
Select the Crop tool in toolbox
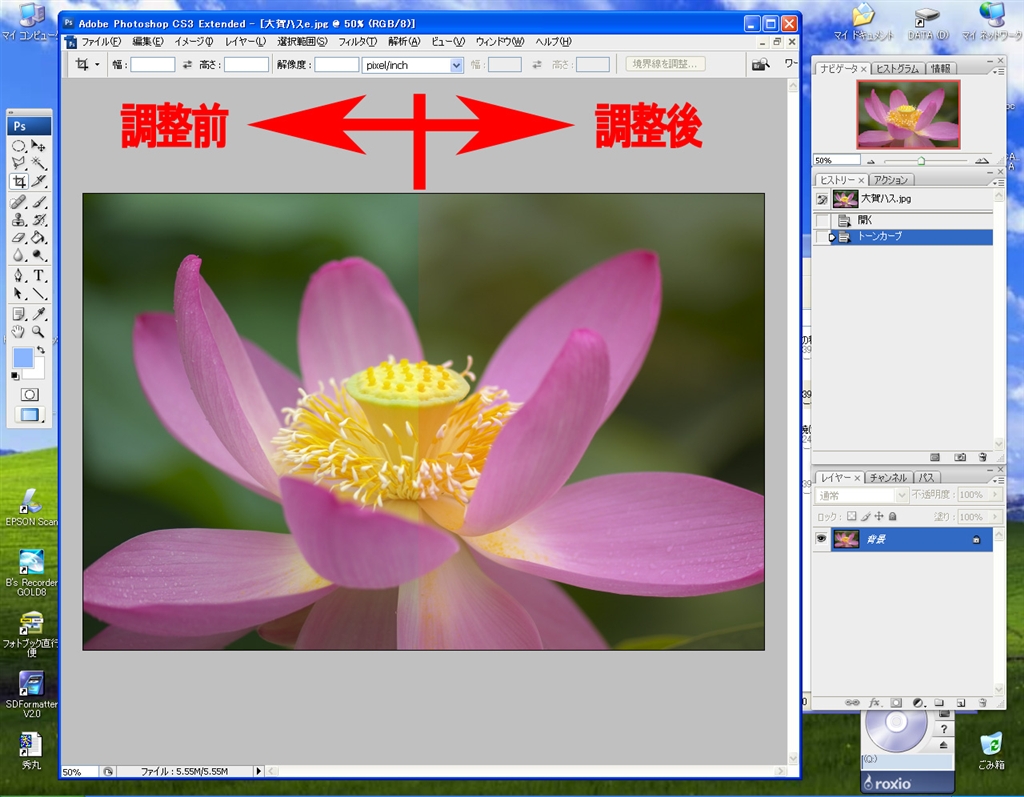19,181
